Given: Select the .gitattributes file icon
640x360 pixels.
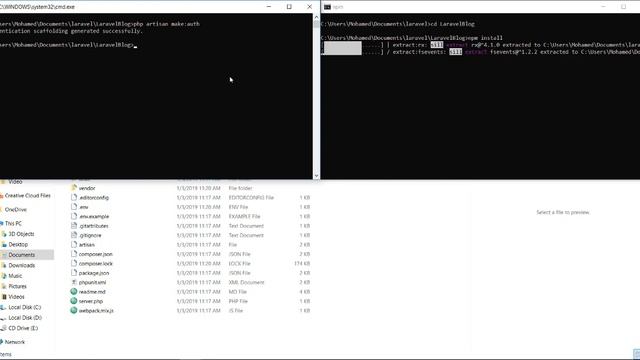Looking at the screenshot, I should coord(74,225).
